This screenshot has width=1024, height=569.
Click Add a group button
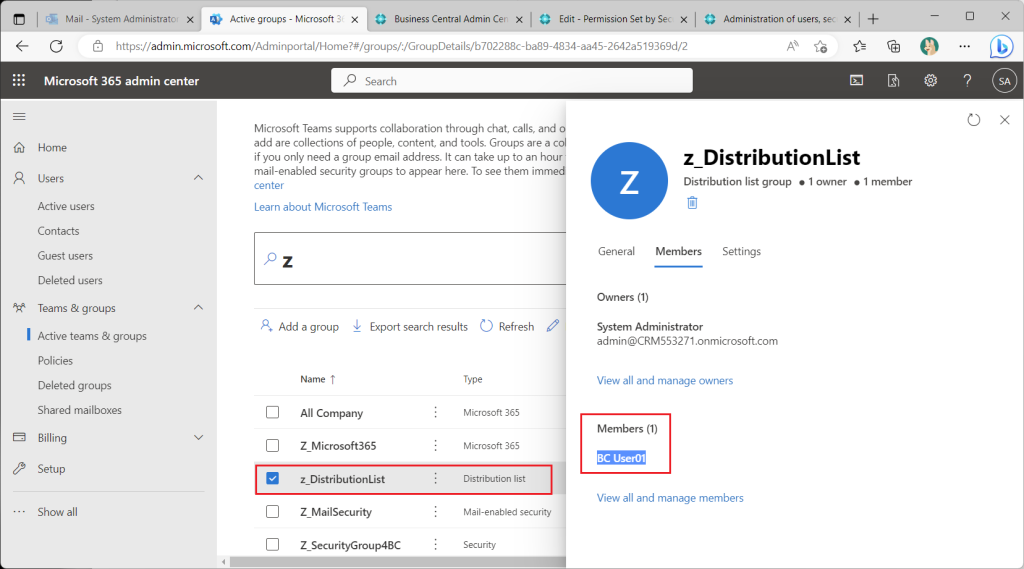point(300,326)
